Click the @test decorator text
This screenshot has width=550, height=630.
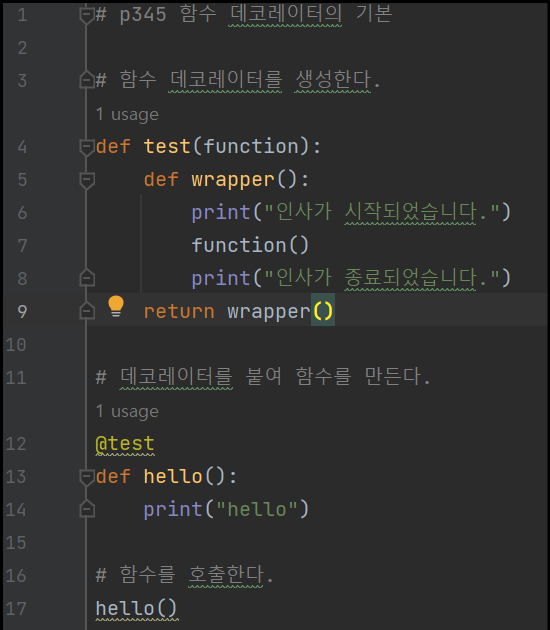click(x=125, y=444)
